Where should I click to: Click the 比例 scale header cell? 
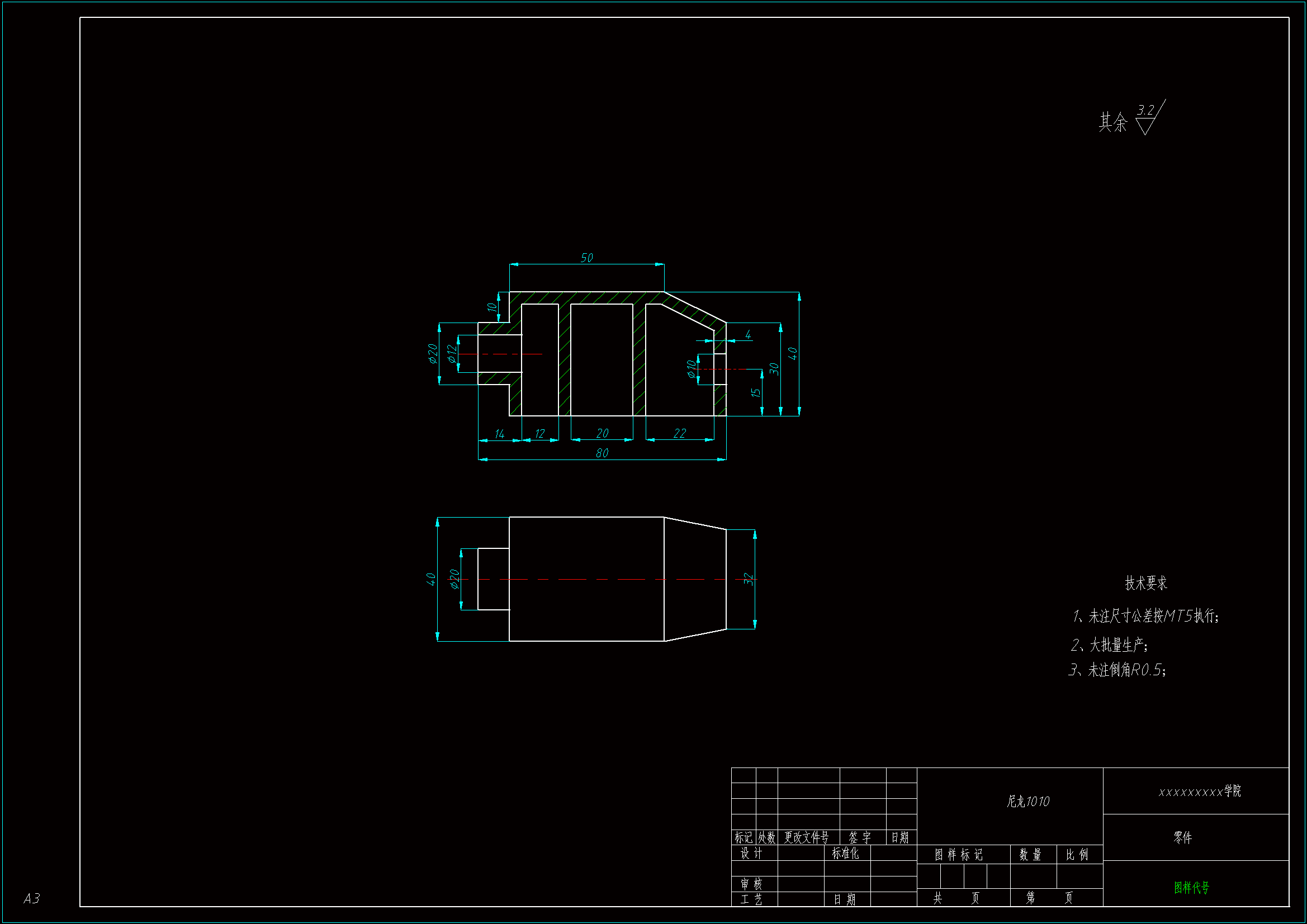[x=1077, y=855]
